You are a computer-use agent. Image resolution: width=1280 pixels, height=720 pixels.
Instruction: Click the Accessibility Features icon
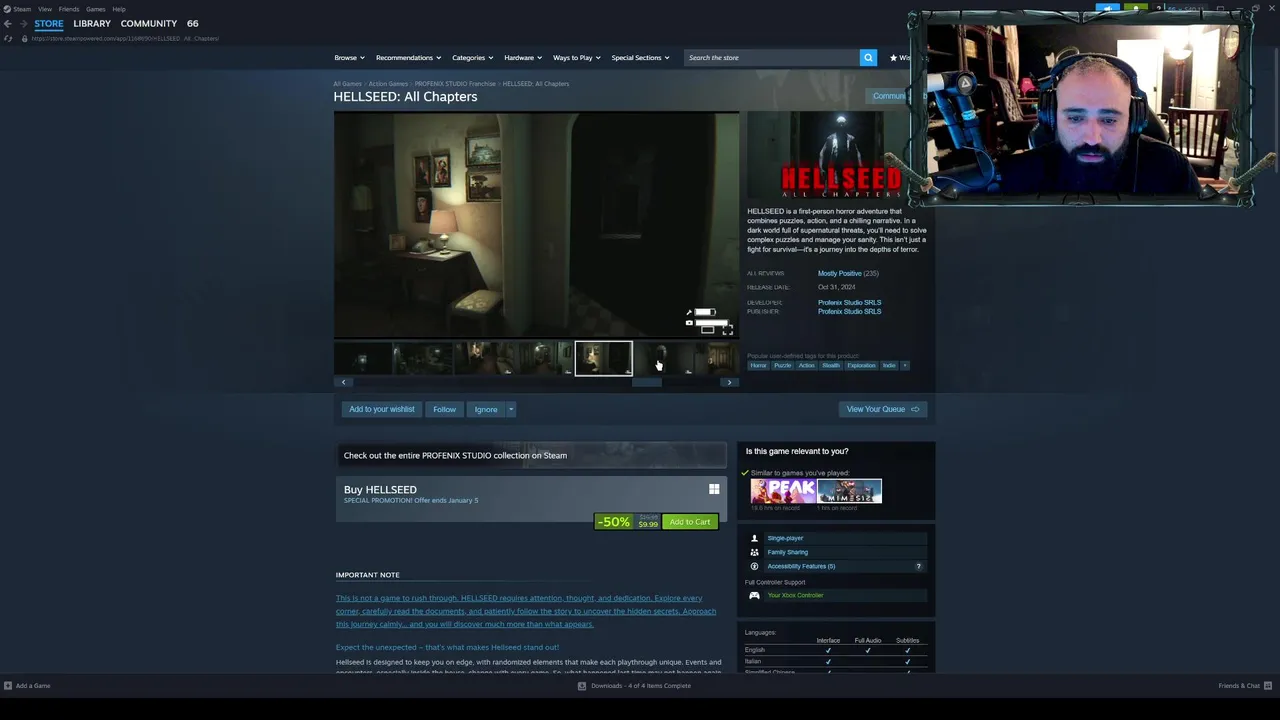[x=754, y=566]
